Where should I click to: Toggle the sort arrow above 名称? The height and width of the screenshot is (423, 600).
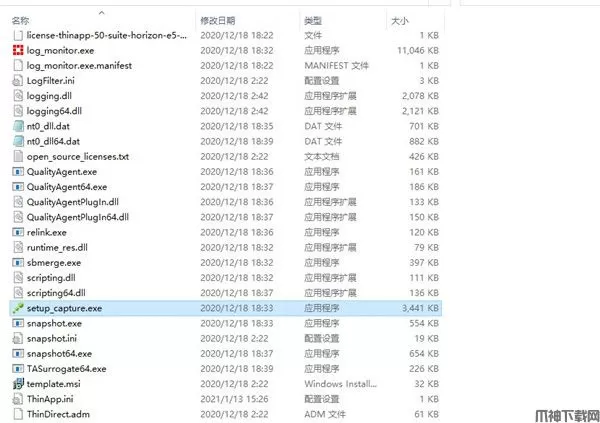point(101,13)
